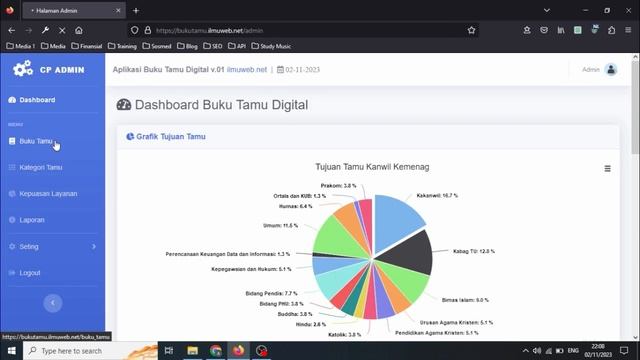Viewport: 640px width, 360px height.
Task: Click the shield tracking protection icon
Action: [x=134, y=30]
